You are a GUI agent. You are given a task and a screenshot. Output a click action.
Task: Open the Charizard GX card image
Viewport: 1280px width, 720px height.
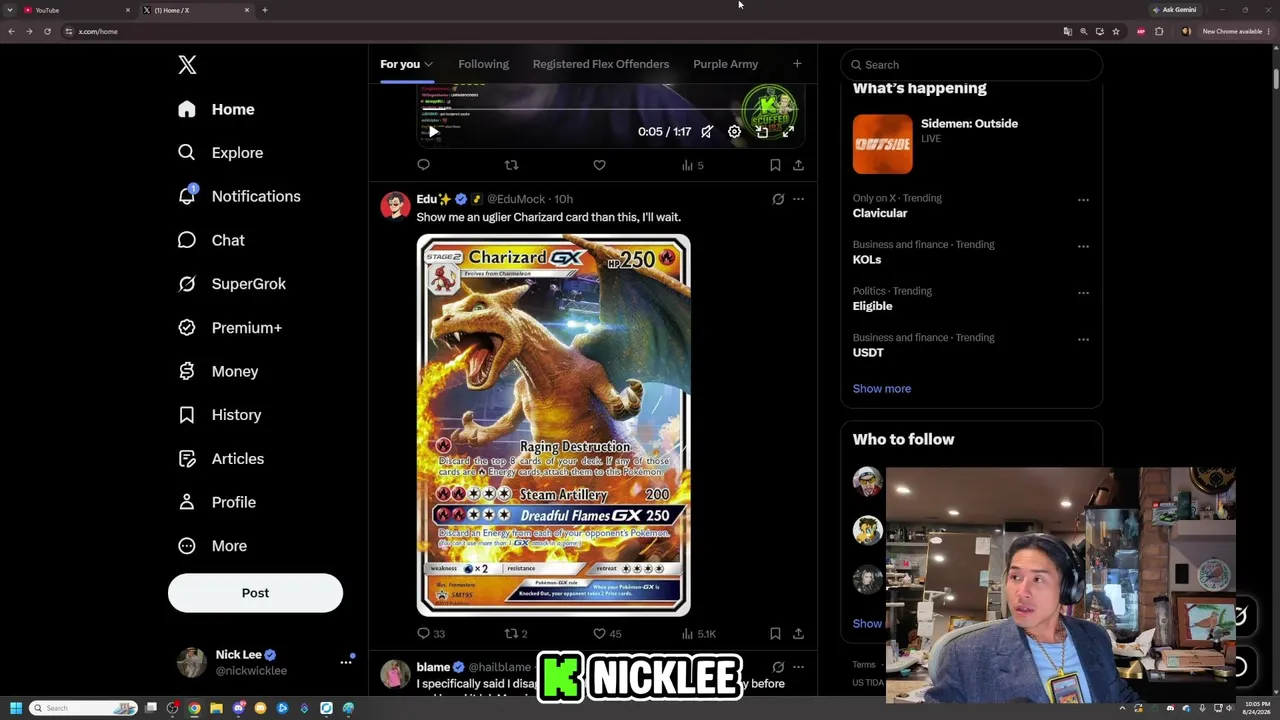click(x=553, y=425)
